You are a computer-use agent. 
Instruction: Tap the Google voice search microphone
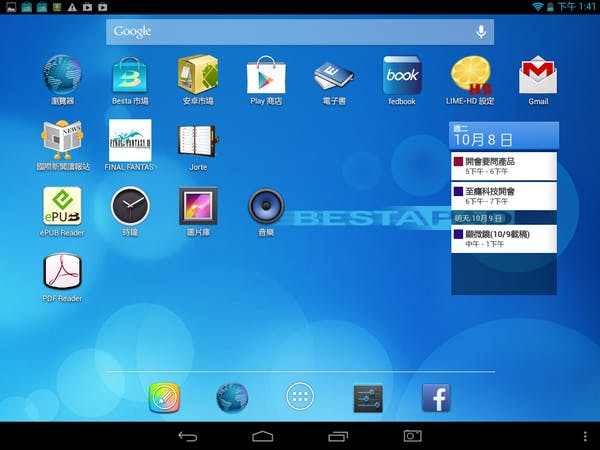[x=481, y=32]
